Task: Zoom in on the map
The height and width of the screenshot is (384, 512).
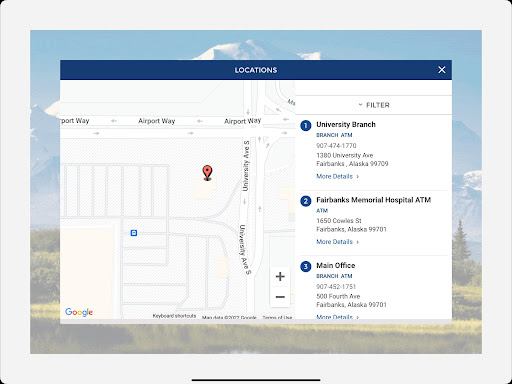Action: (280, 276)
